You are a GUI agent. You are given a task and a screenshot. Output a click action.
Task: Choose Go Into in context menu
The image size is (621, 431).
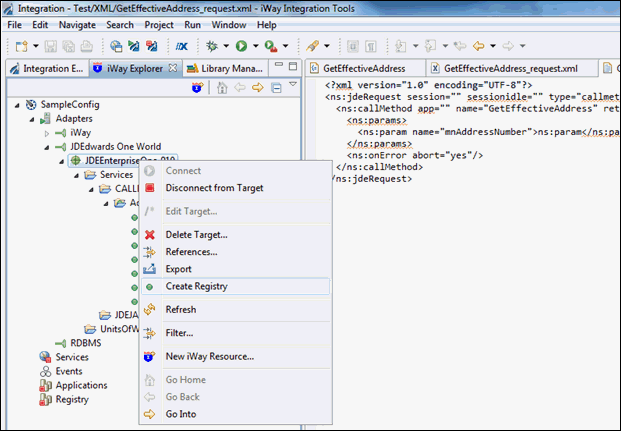click(235, 414)
